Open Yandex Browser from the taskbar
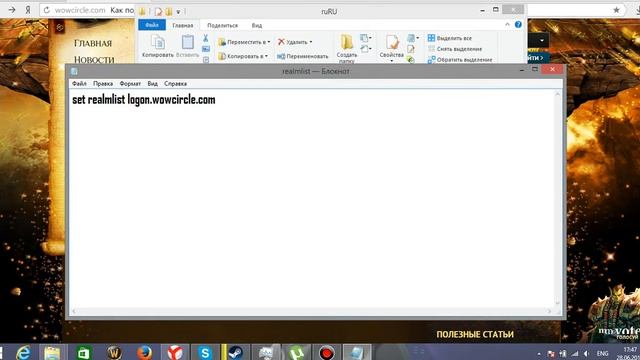640x360 pixels. click(x=175, y=353)
